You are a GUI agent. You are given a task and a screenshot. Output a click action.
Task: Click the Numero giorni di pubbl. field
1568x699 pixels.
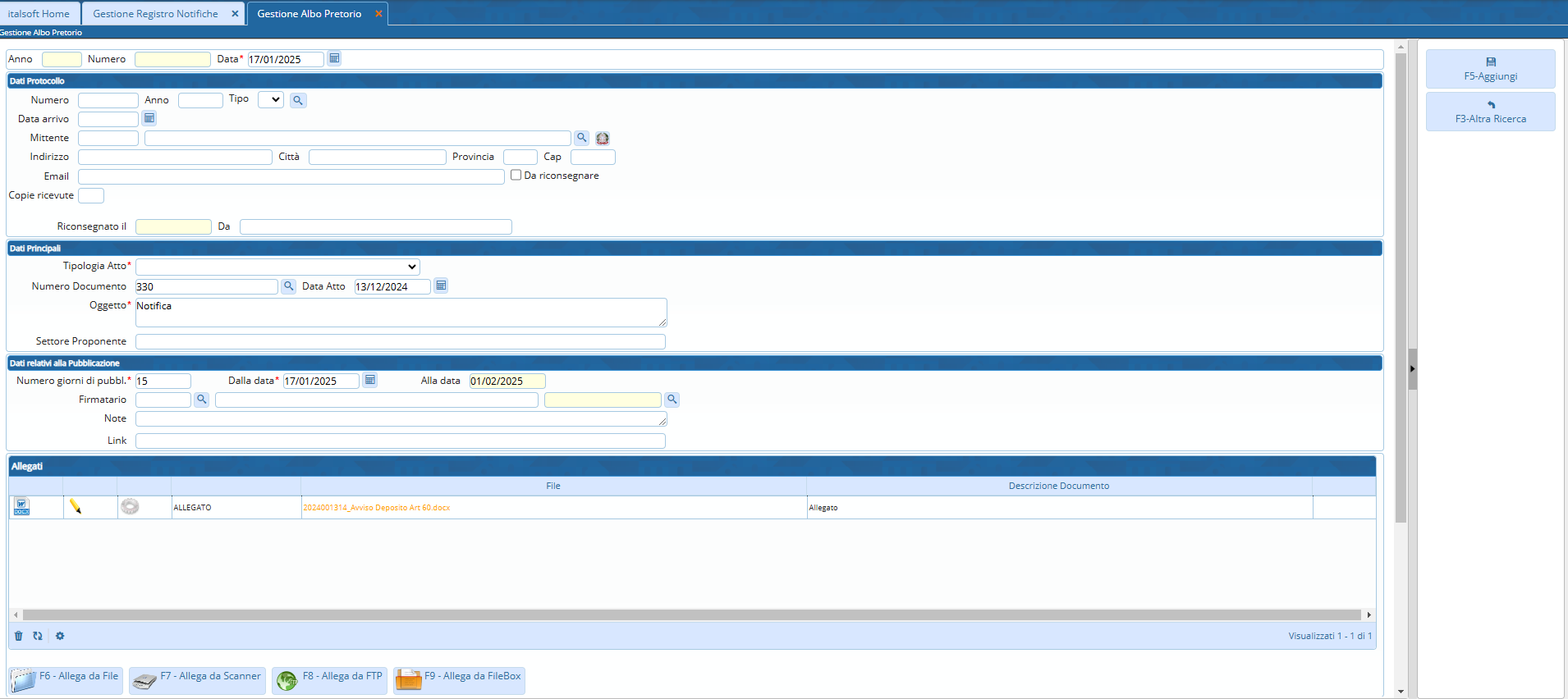tap(163, 381)
